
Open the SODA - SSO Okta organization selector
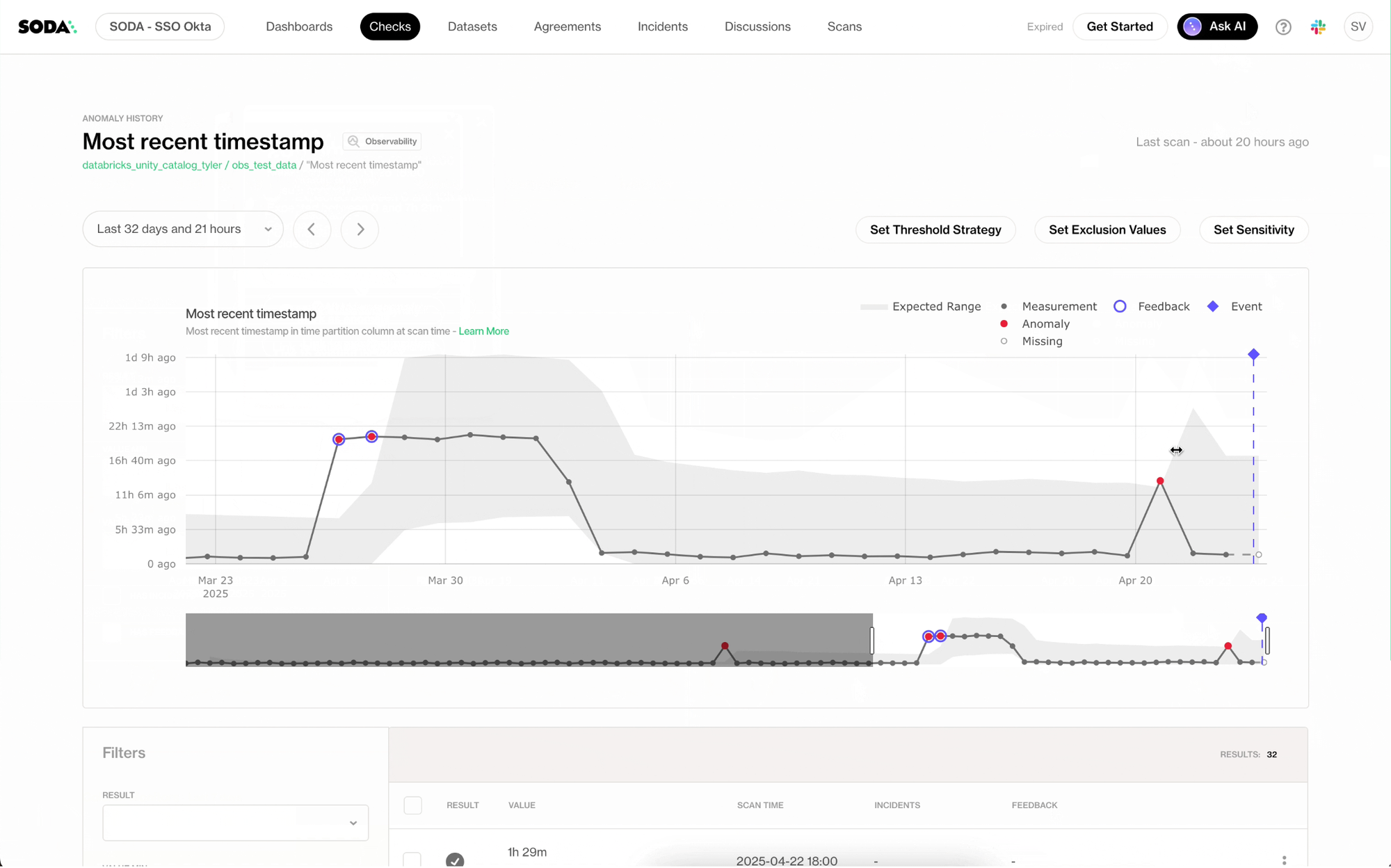(x=160, y=27)
